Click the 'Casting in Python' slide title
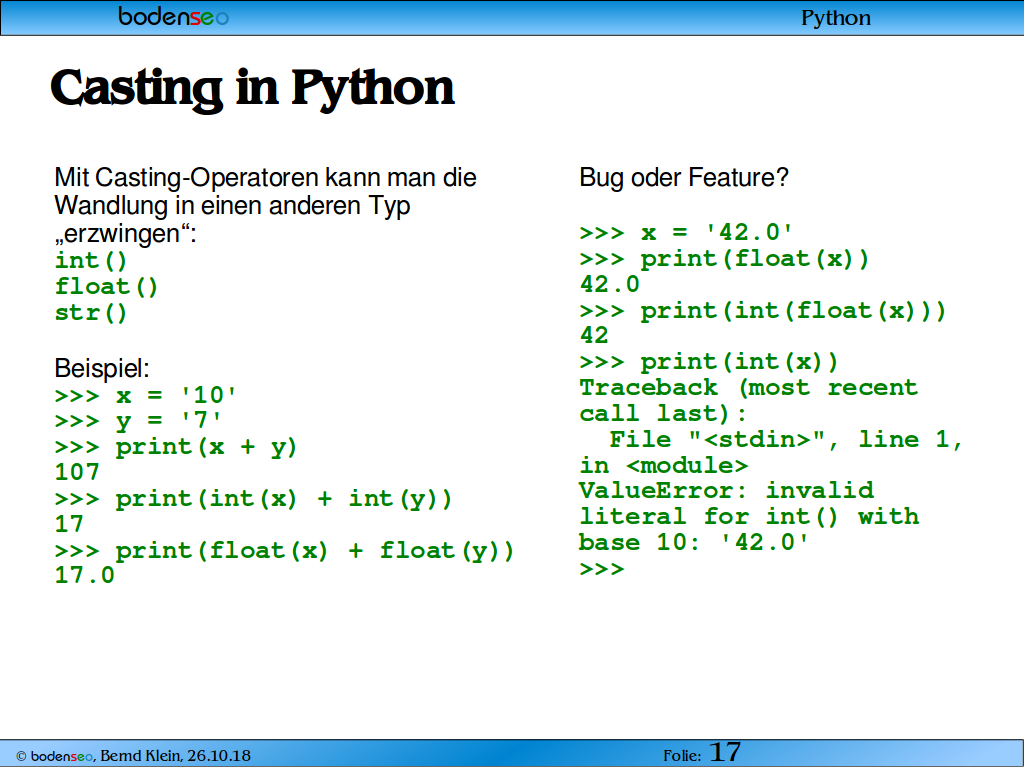This screenshot has width=1024, height=768. [252, 88]
